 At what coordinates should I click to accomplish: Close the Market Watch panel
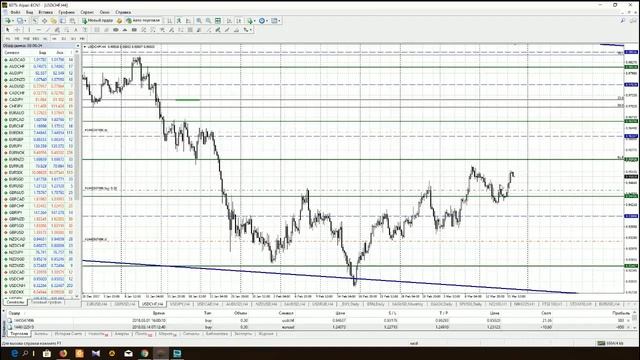(77, 45)
